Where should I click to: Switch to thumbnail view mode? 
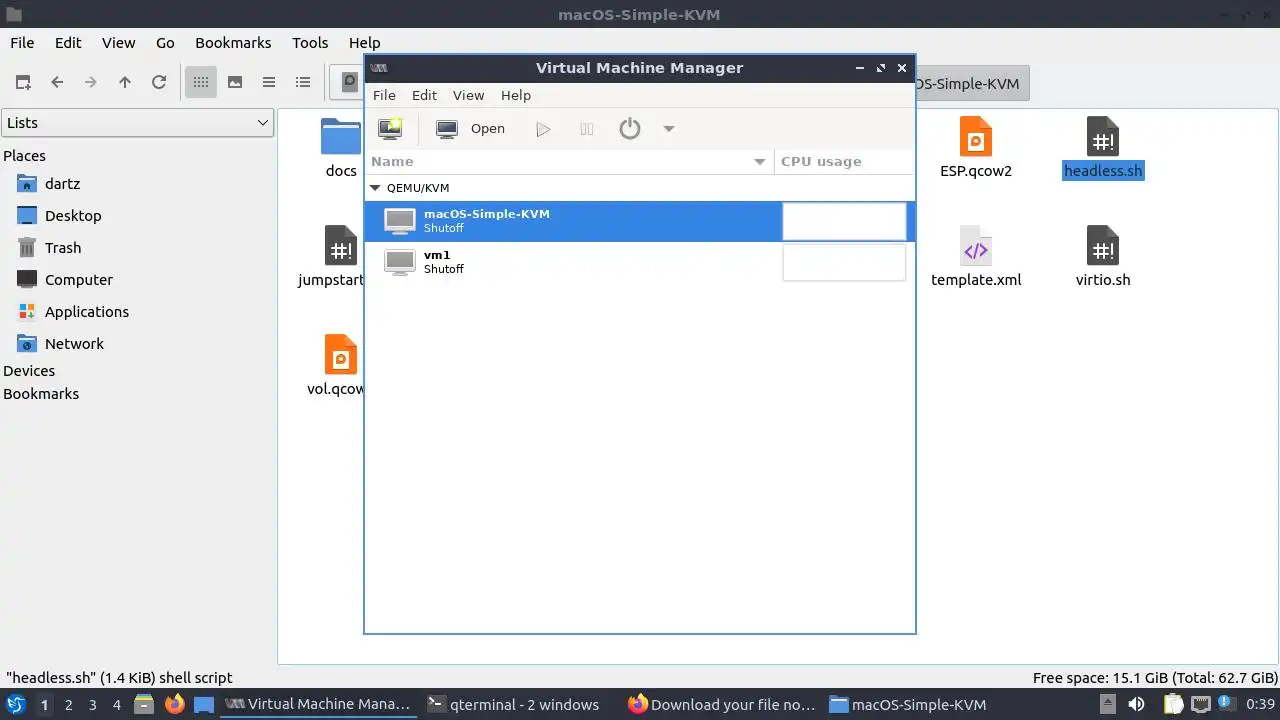tap(235, 82)
